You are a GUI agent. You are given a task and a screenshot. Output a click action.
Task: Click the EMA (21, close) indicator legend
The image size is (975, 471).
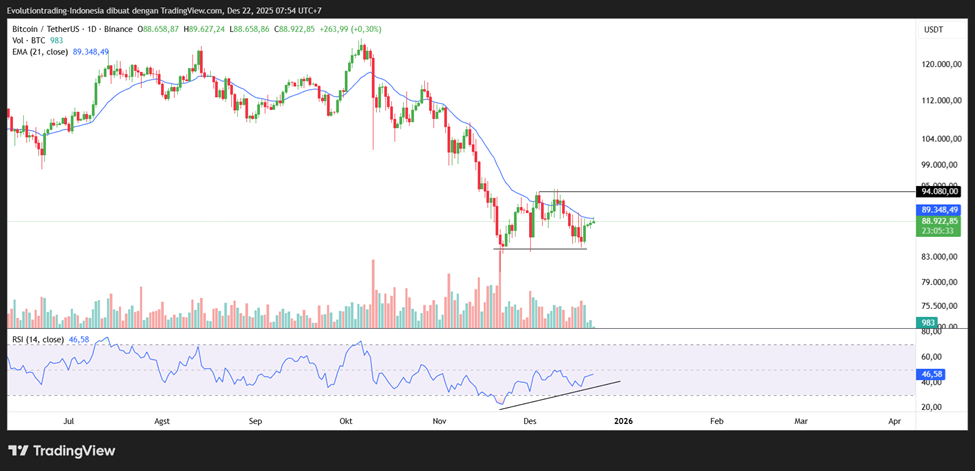40,51
